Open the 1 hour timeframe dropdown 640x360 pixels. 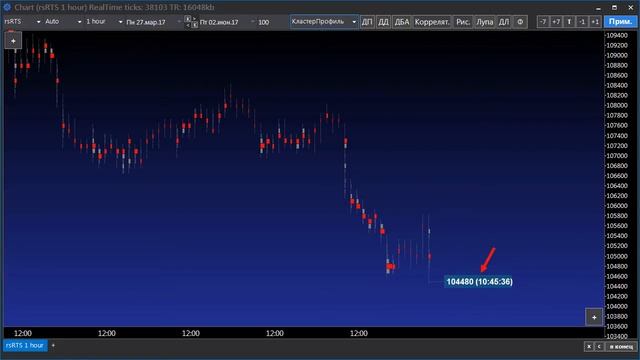[104, 22]
